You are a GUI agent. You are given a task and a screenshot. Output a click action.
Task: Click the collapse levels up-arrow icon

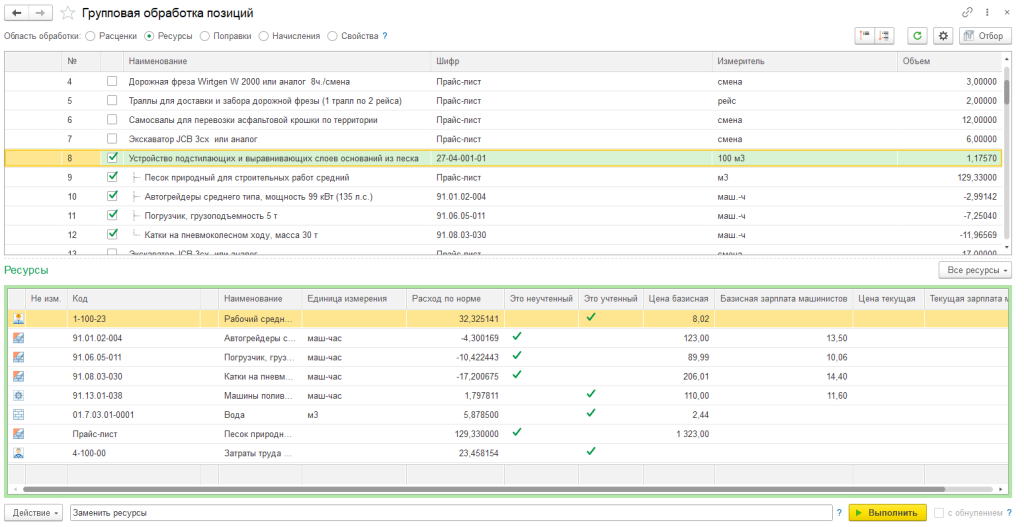tap(865, 36)
